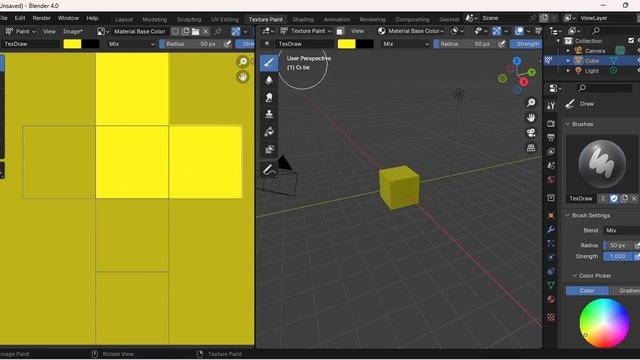The width and height of the screenshot is (640, 360).
Task: Open the Tool properties tab
Action: tap(551, 106)
